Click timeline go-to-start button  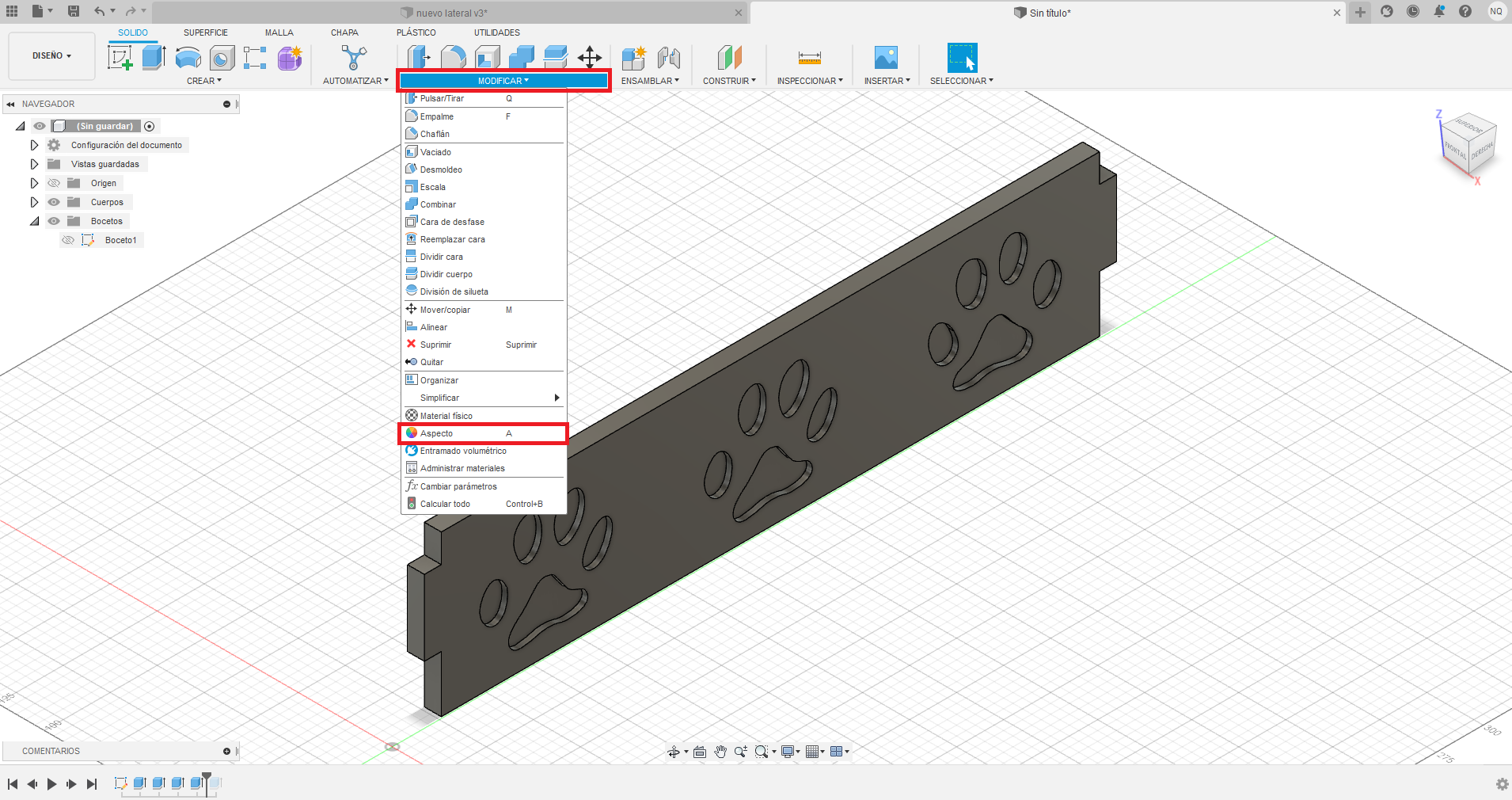tap(13, 784)
